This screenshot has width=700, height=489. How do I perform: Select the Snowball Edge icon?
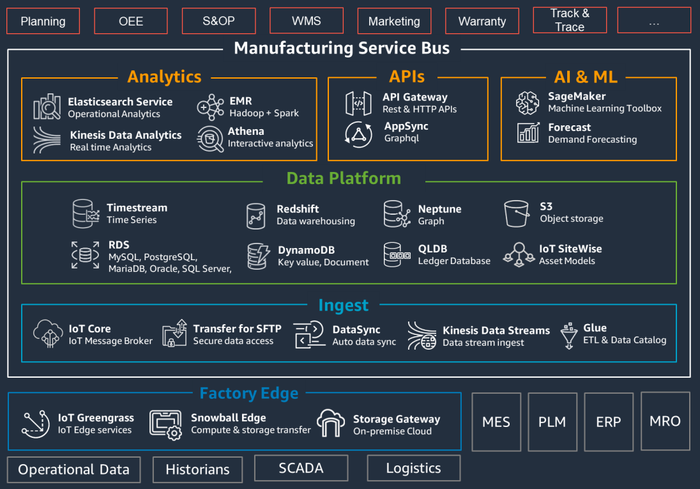(x=166, y=425)
